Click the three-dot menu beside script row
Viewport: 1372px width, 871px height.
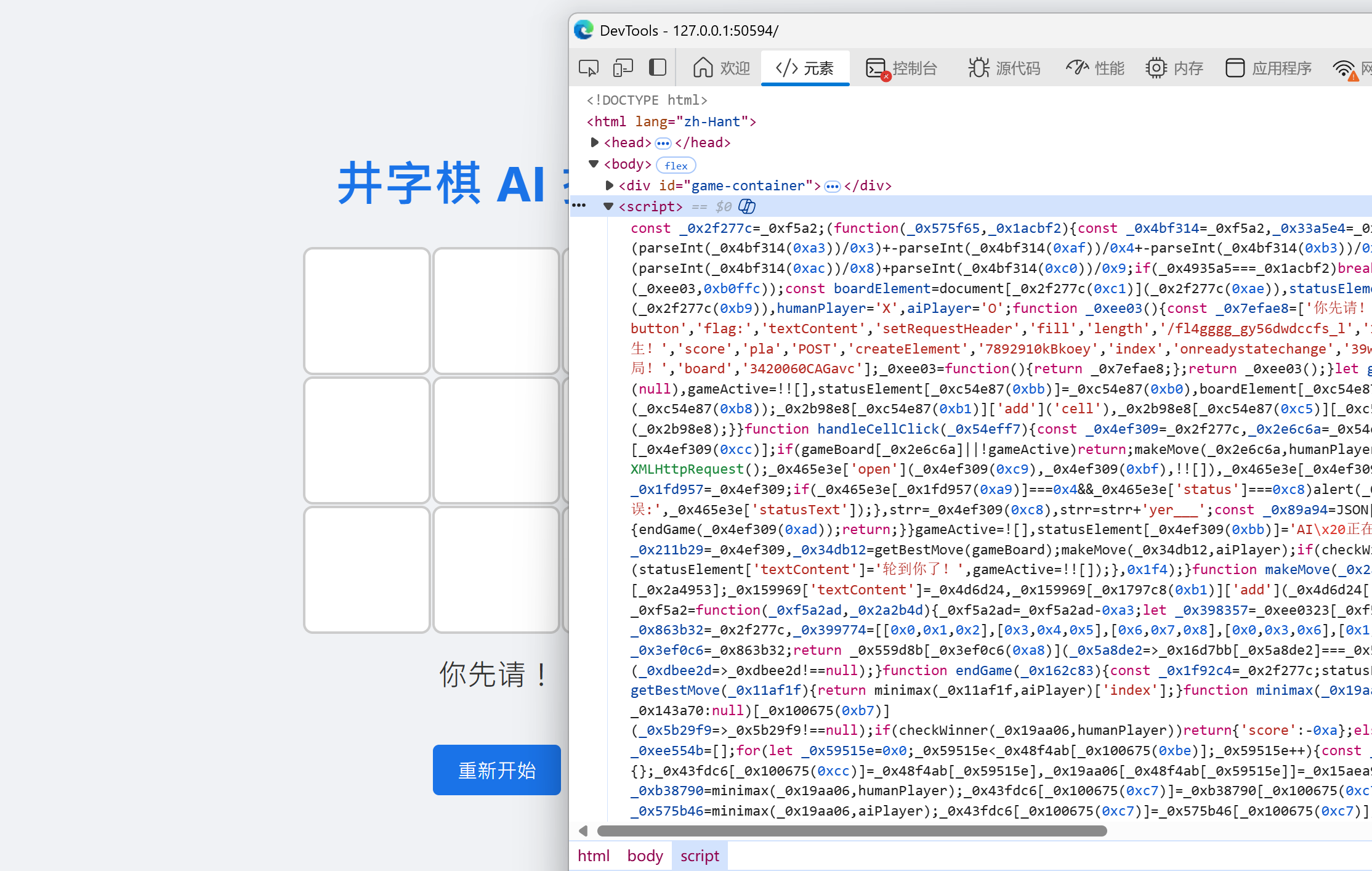(579, 206)
